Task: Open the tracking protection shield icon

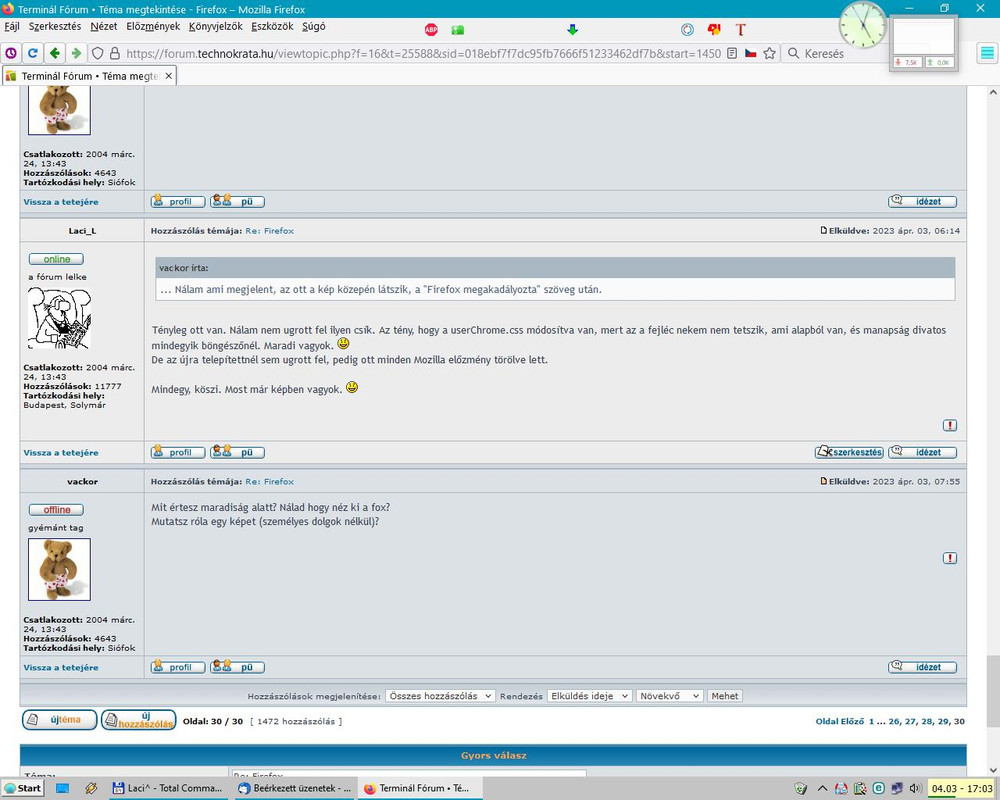Action: [97, 53]
